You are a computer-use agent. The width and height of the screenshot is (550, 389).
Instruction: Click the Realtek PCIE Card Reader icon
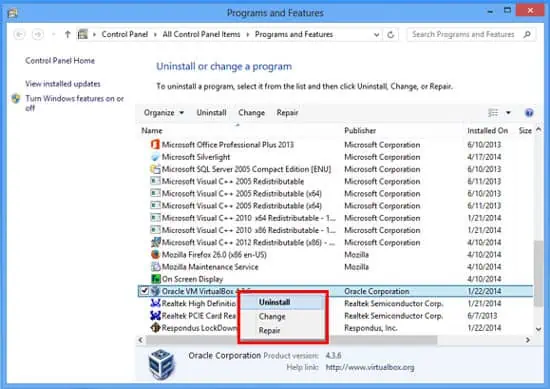[155, 316]
